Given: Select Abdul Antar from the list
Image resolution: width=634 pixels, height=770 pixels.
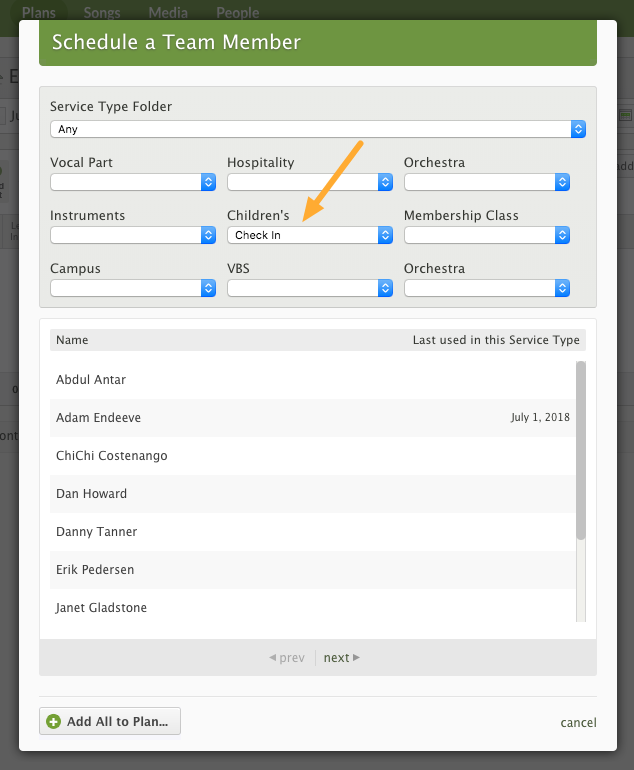Looking at the screenshot, I should point(312,380).
